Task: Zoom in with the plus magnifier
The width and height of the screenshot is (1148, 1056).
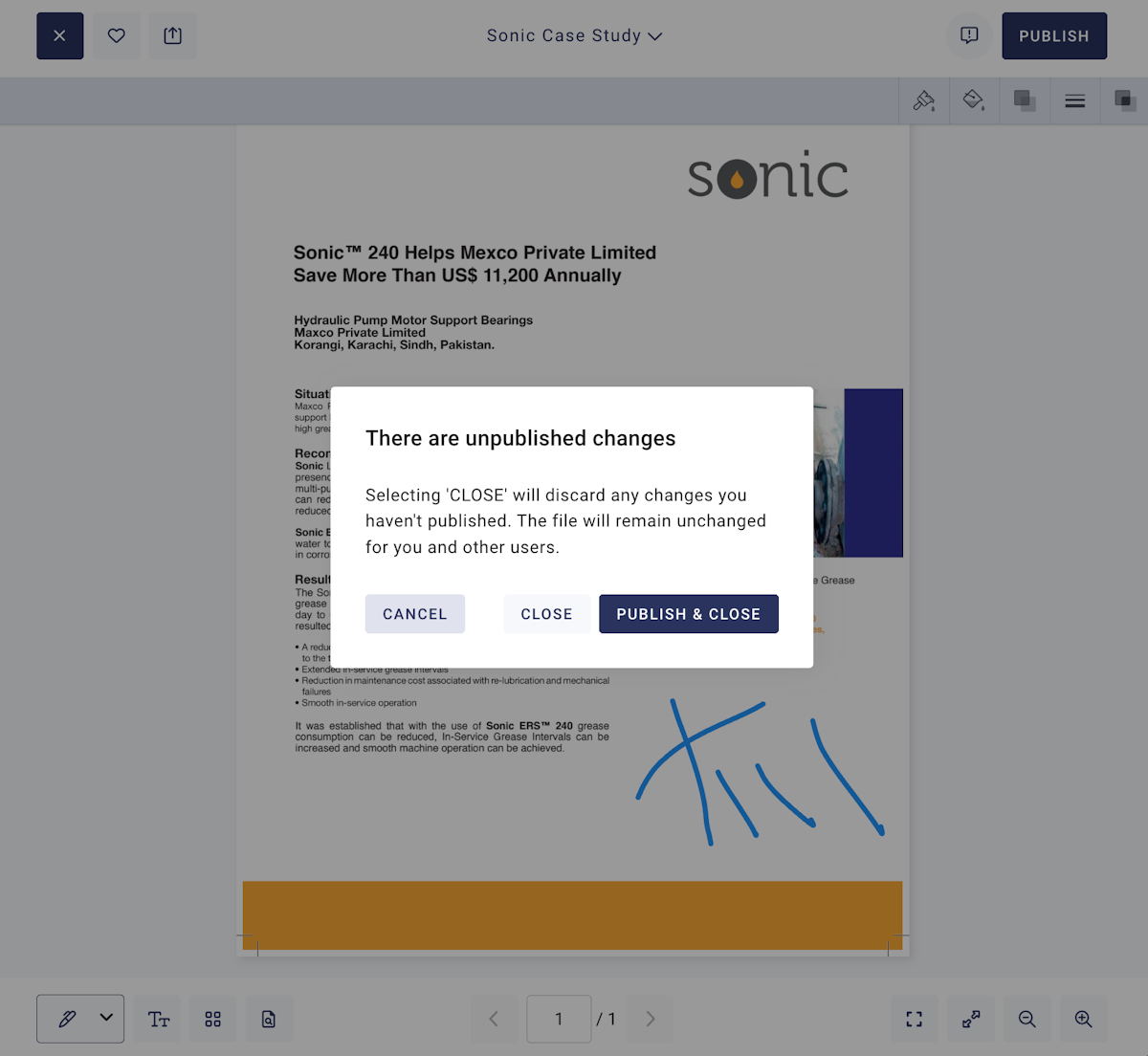Action: pos(1083,1020)
